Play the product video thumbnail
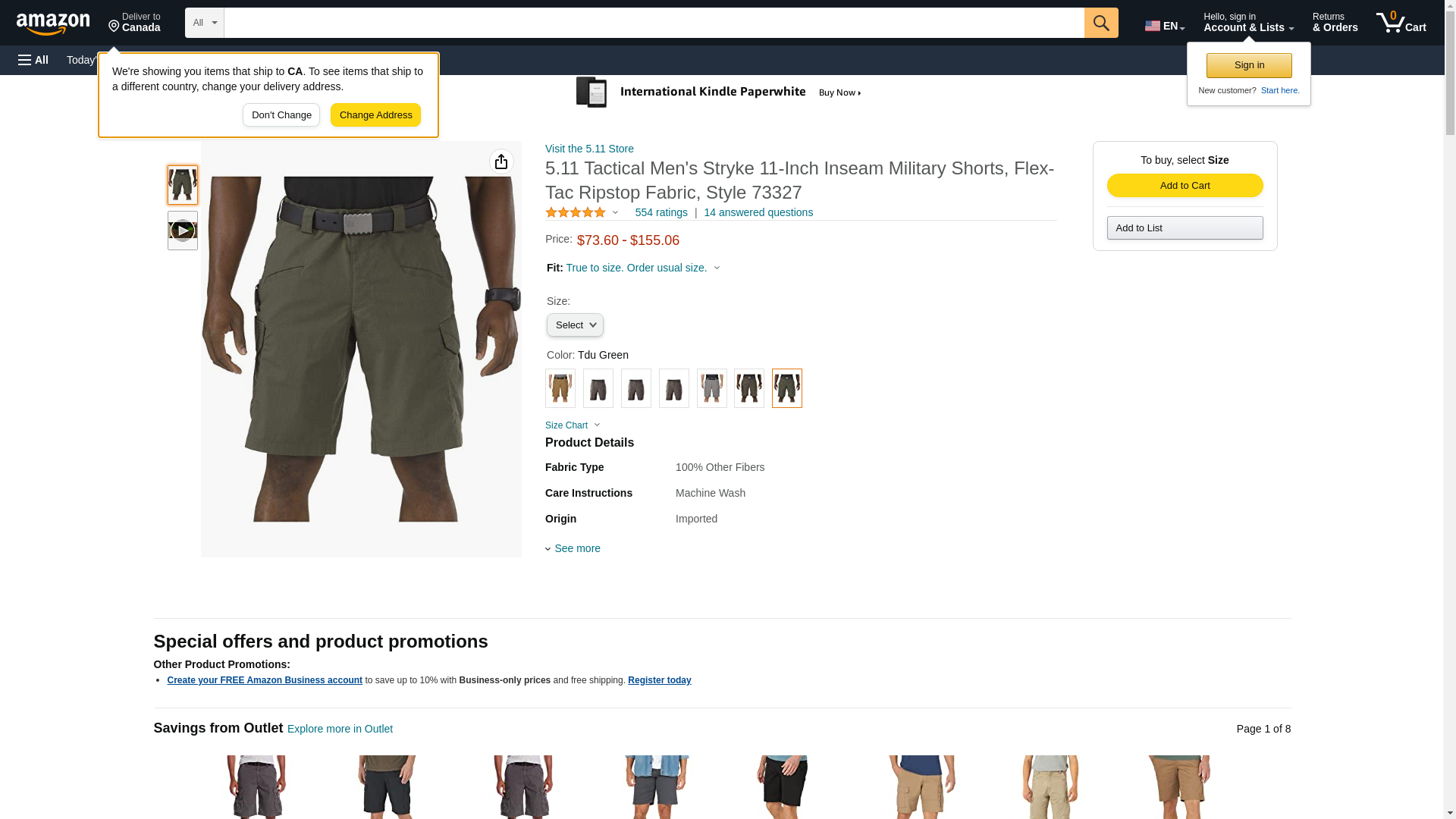1456x819 pixels. point(183,231)
